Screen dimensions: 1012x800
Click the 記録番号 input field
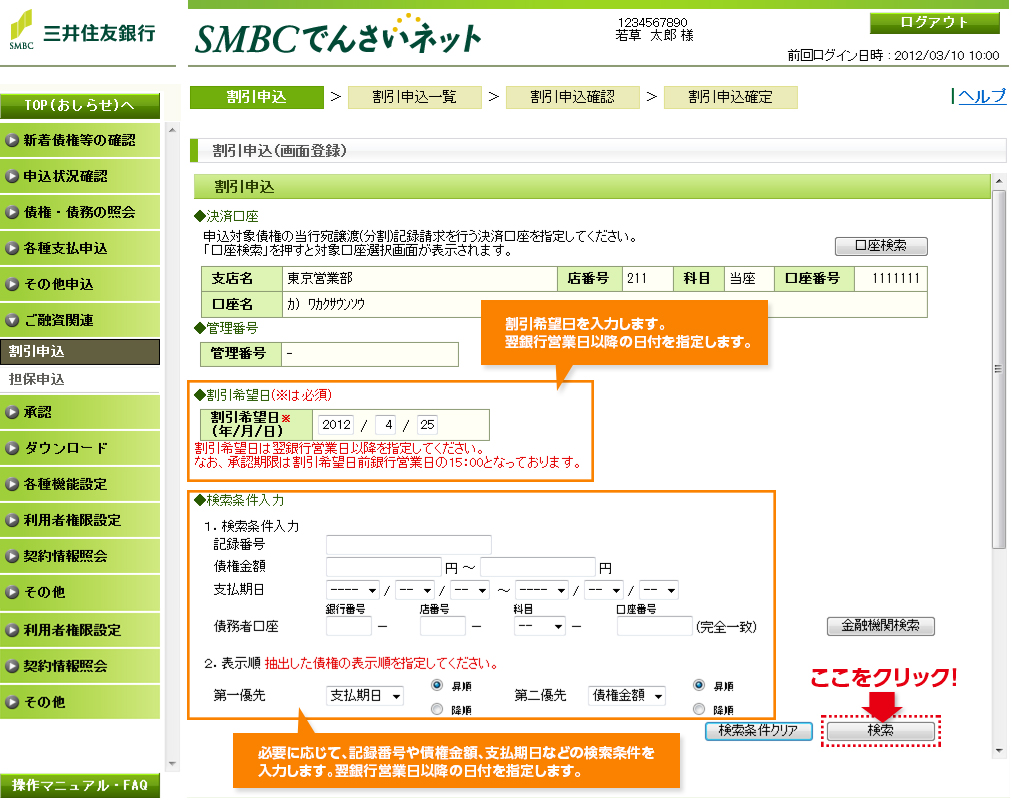409,545
